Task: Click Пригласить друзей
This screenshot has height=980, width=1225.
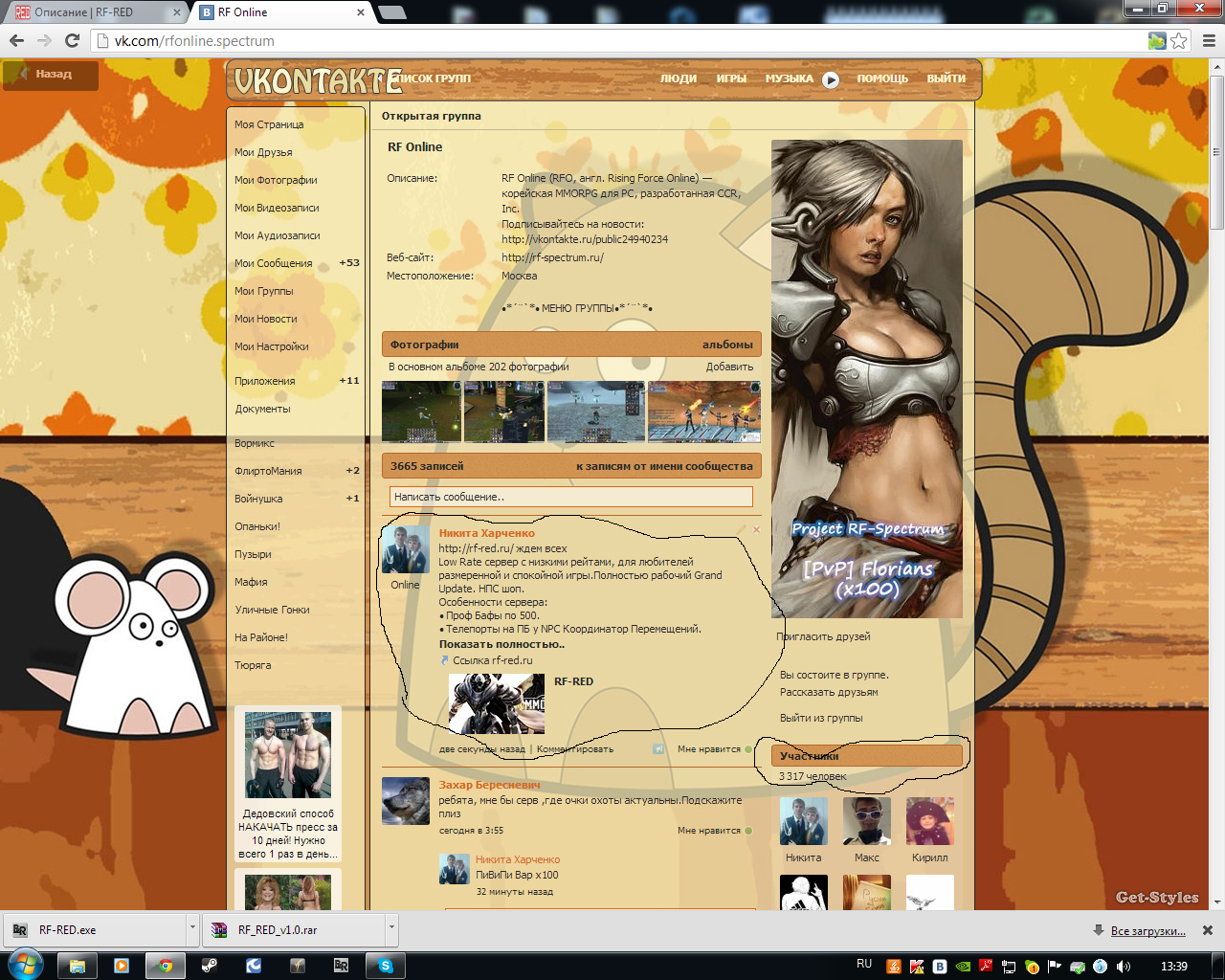Action: pyautogui.click(x=823, y=636)
